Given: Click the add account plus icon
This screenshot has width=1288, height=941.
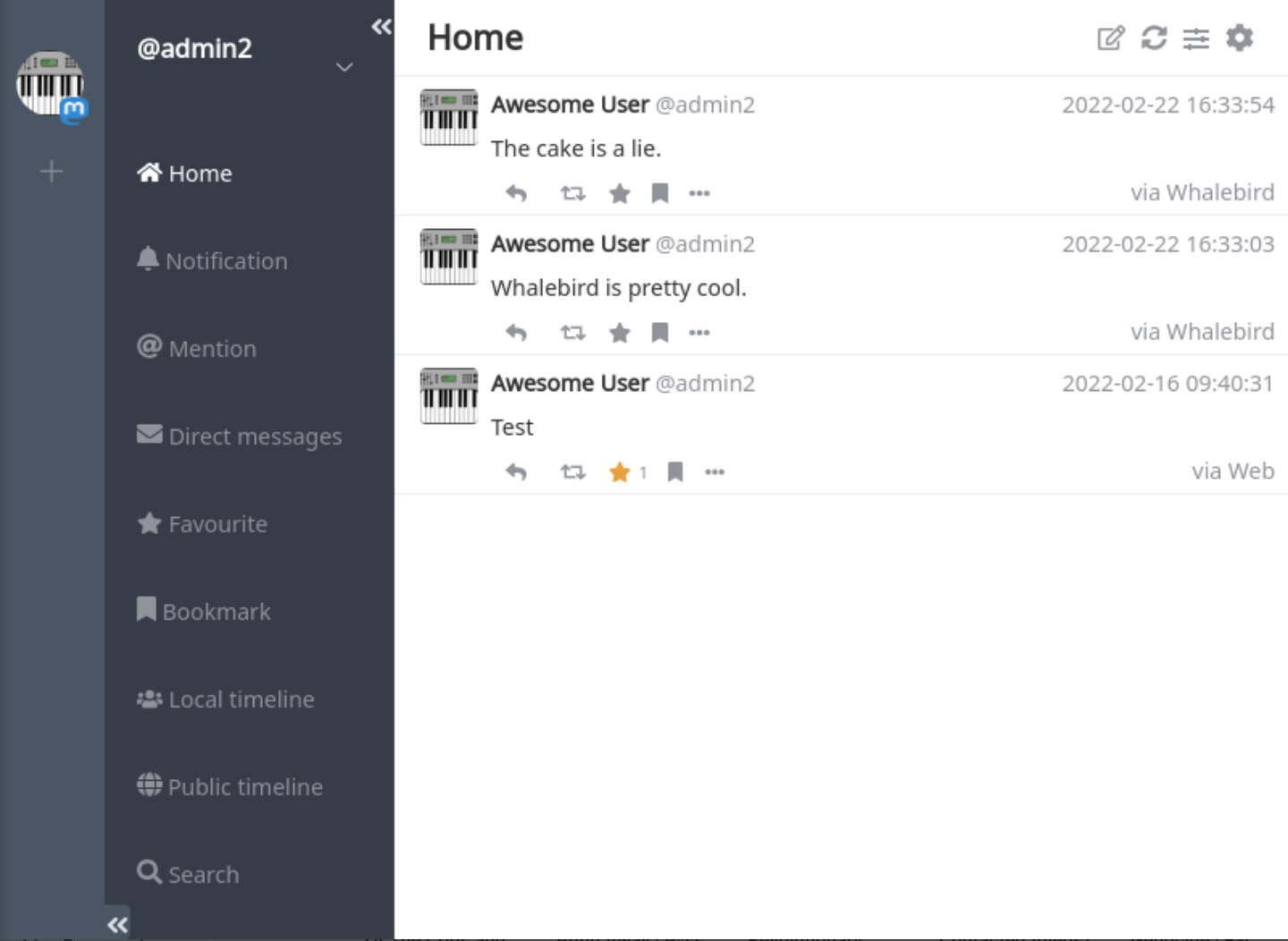Looking at the screenshot, I should (52, 171).
